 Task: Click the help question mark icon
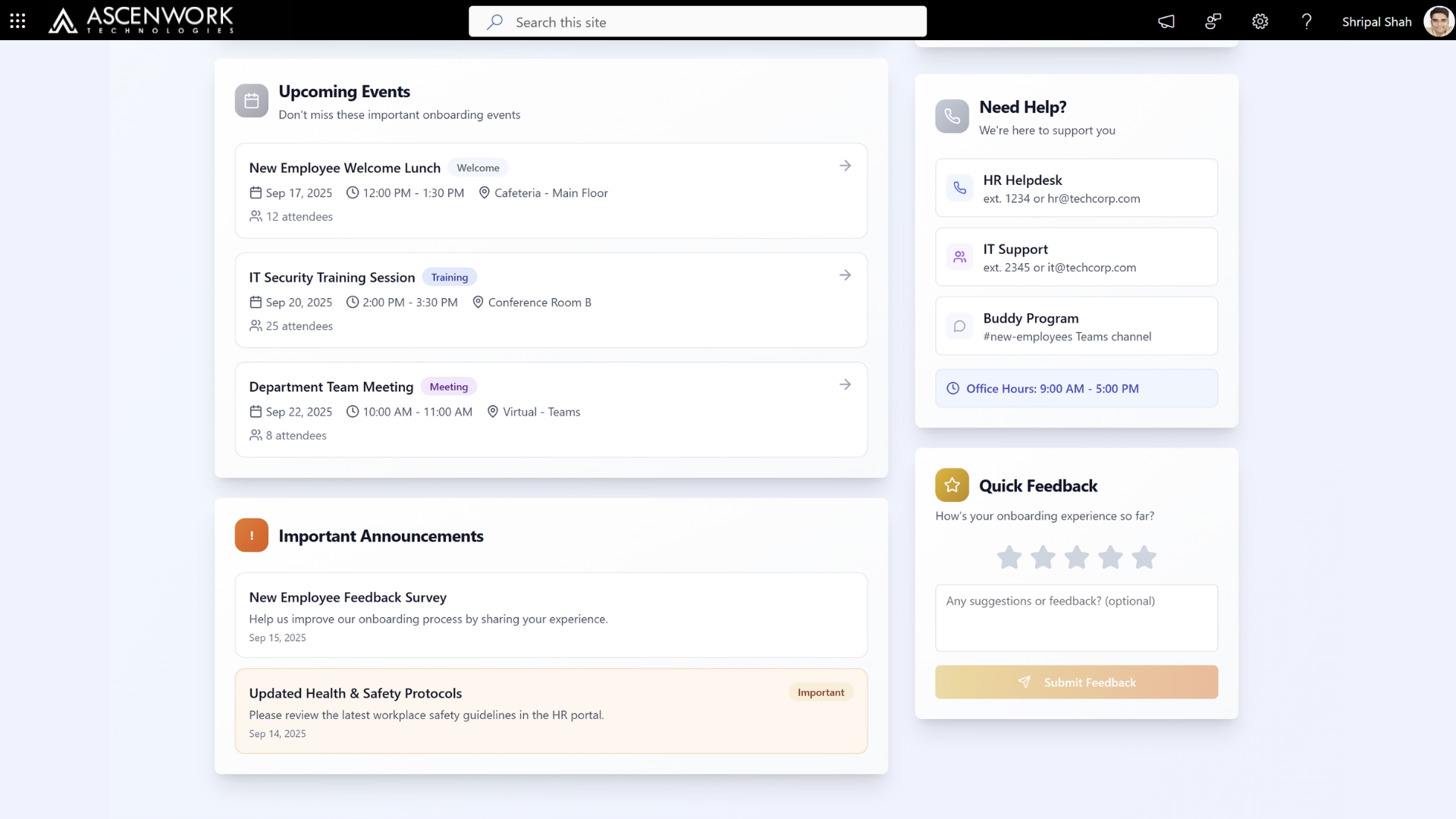(1306, 21)
